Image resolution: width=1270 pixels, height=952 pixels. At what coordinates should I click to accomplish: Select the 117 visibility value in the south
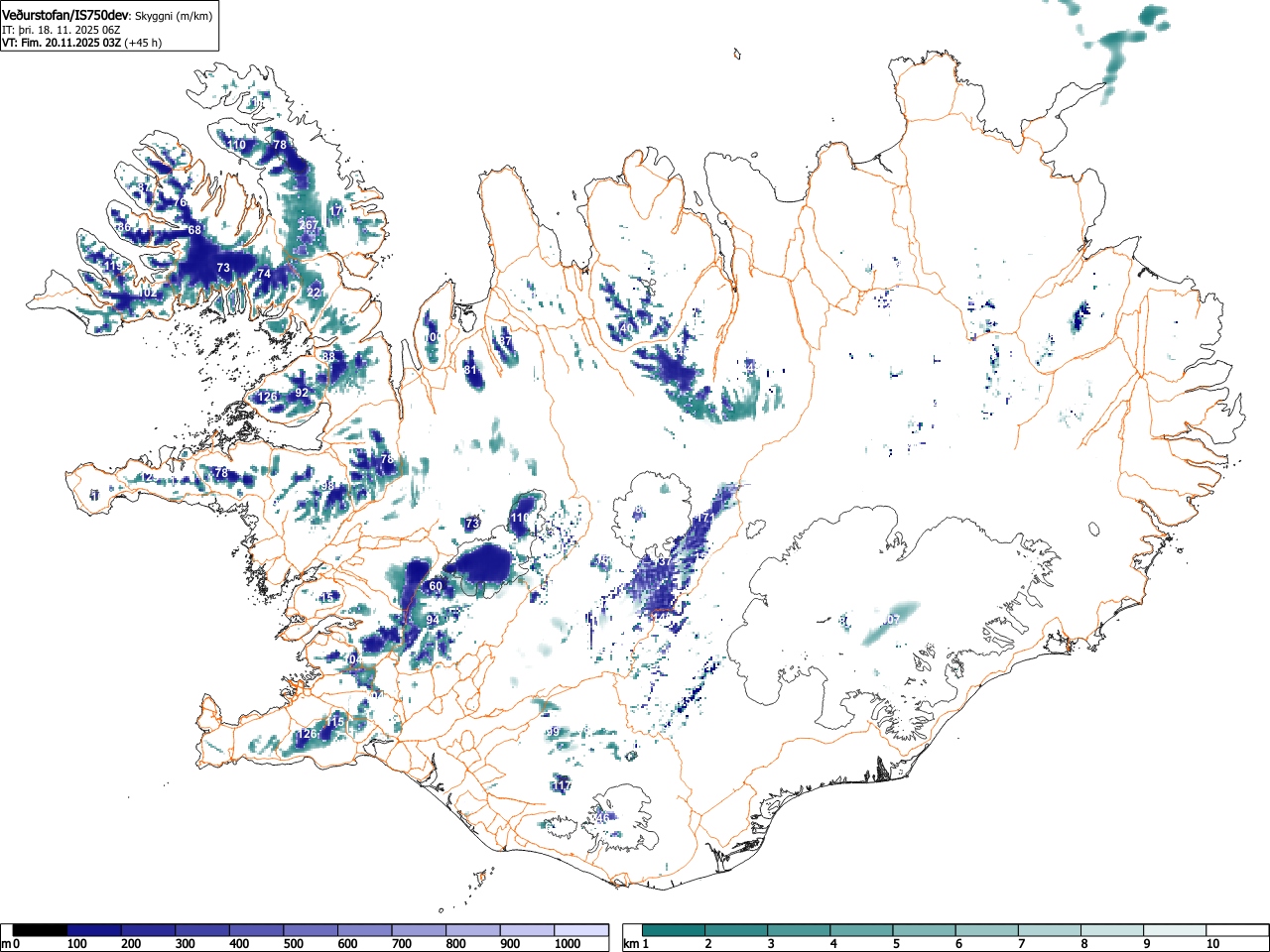tap(562, 785)
